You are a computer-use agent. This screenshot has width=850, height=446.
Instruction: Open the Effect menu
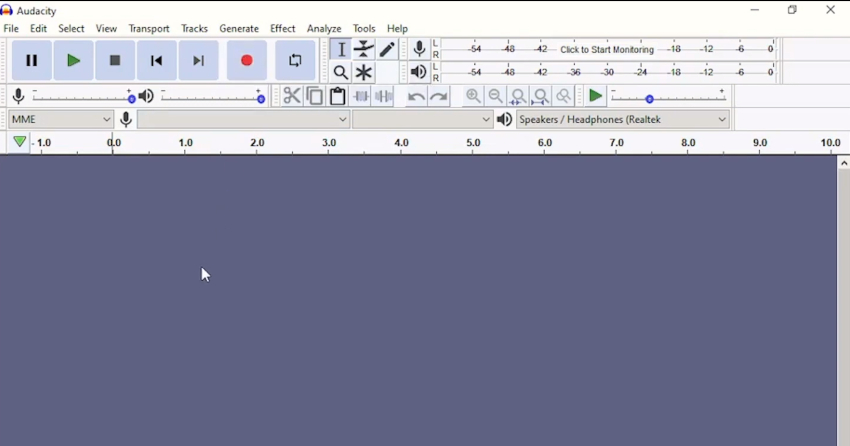(x=282, y=29)
